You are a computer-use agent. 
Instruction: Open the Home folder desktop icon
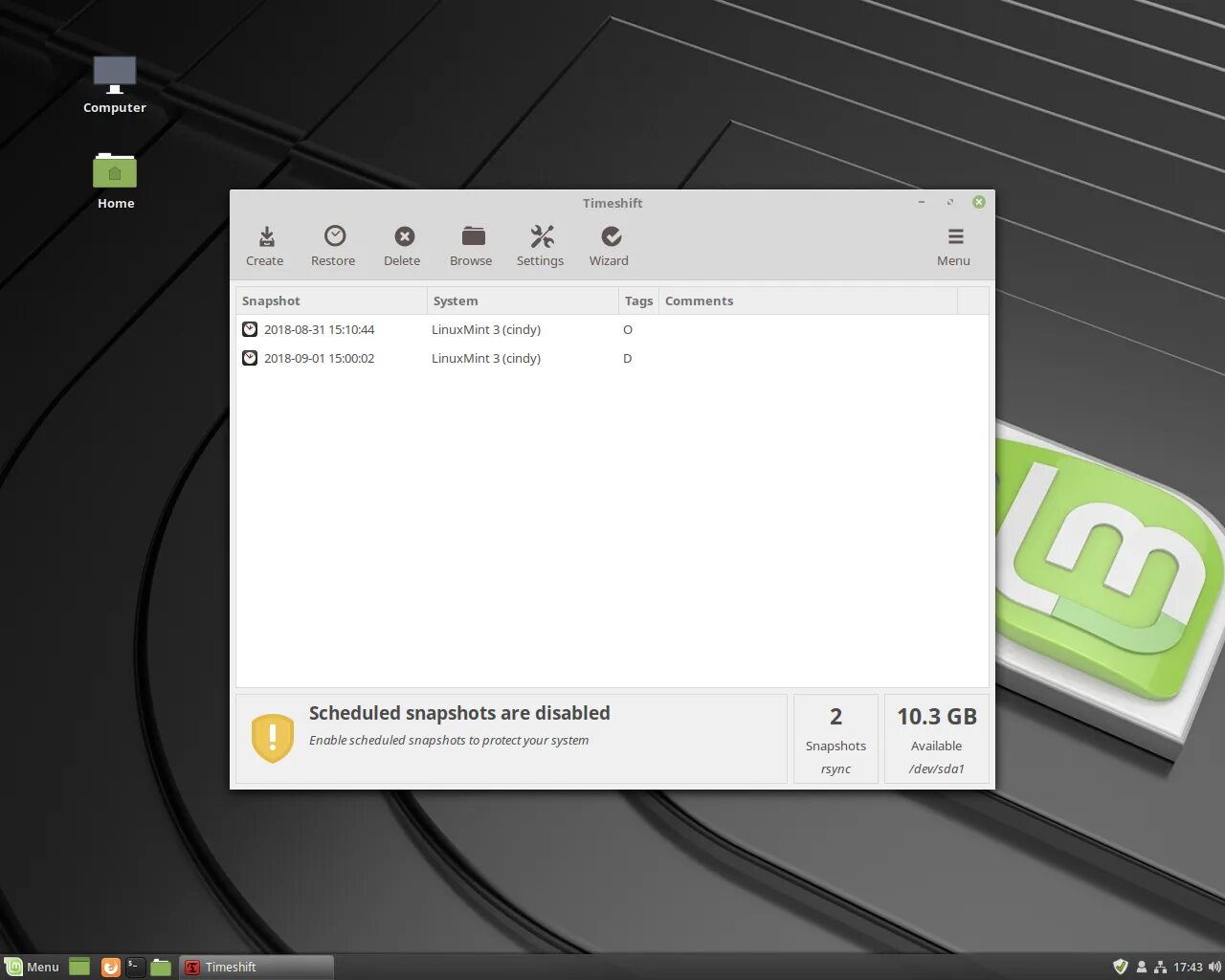(115, 182)
